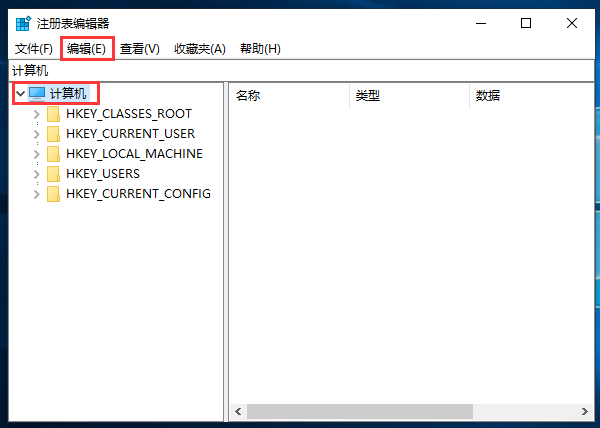The image size is (600, 428).
Task: Select the HKEY_CLASSES_ROOT label
Action: (129, 114)
